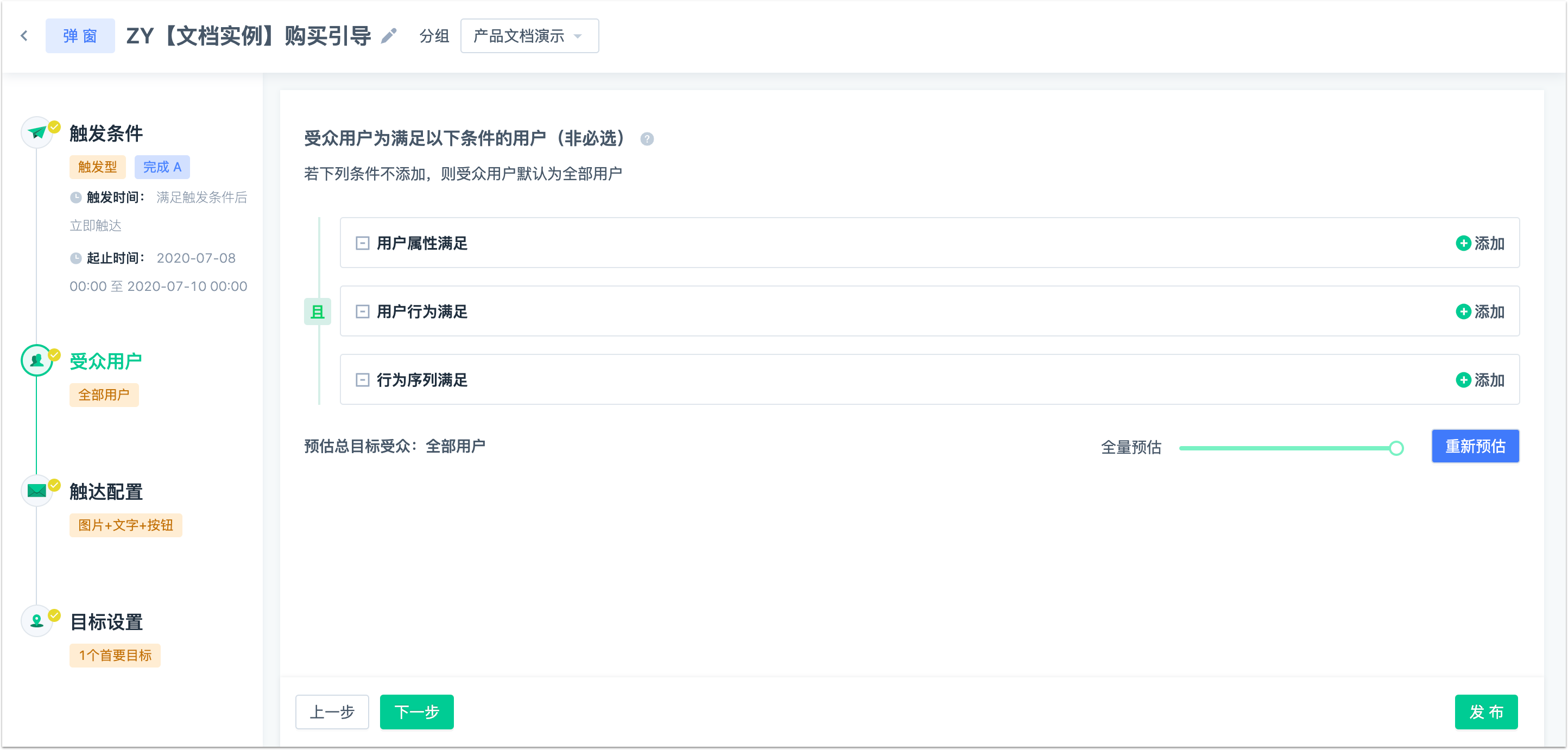Go to previous step with 上一步

[x=332, y=711]
